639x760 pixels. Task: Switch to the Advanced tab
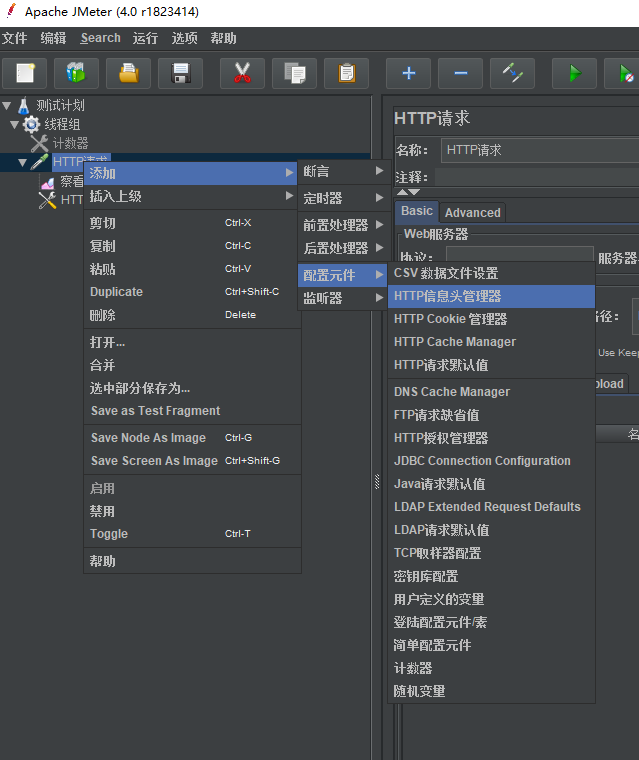[x=473, y=213]
